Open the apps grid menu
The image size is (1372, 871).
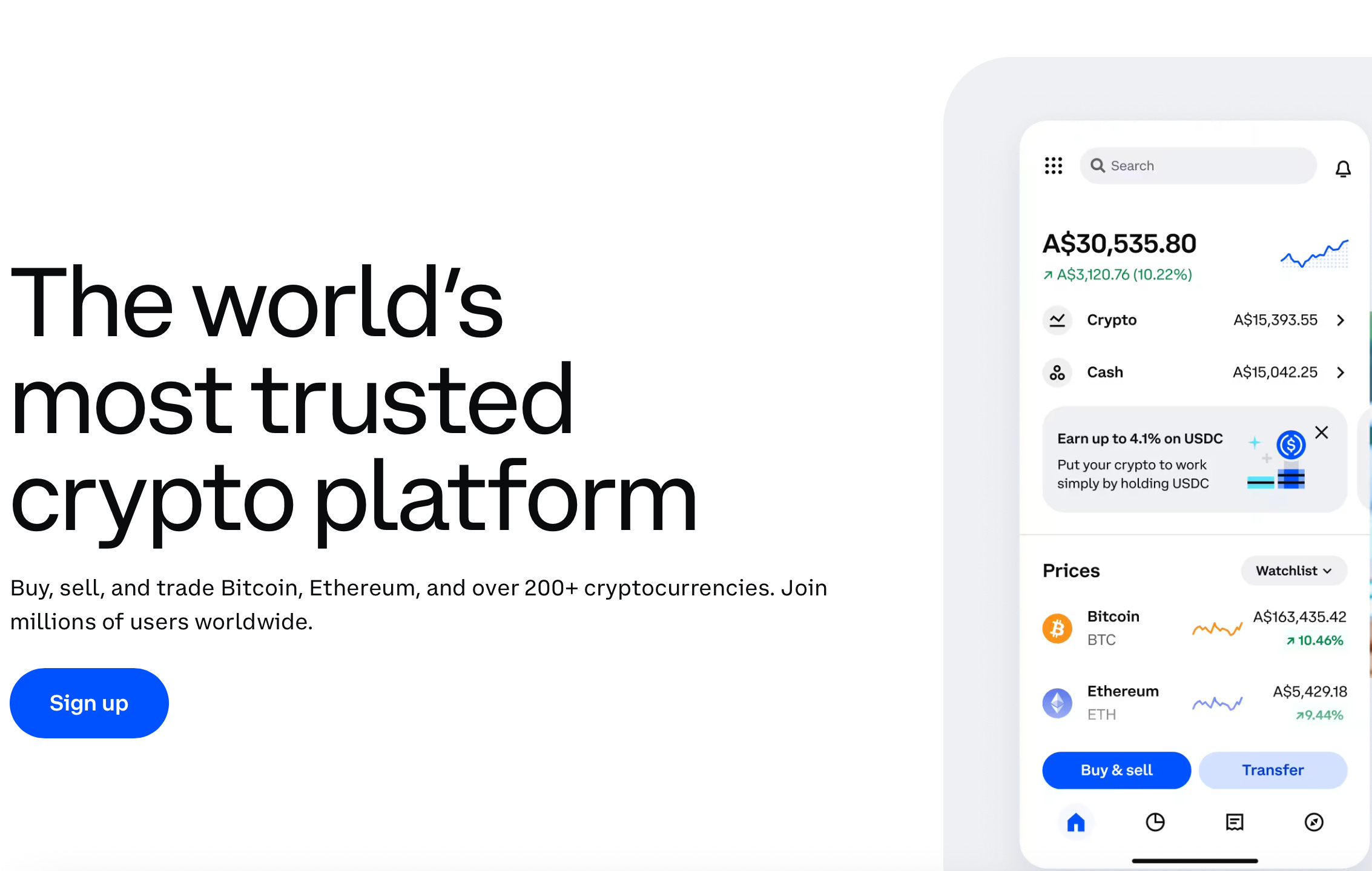[x=1054, y=166]
